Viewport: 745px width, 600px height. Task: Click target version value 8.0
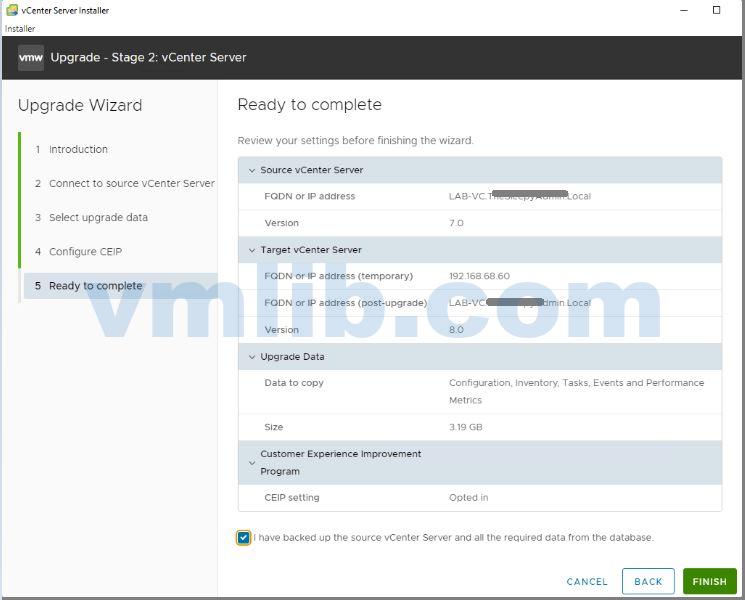click(456, 330)
